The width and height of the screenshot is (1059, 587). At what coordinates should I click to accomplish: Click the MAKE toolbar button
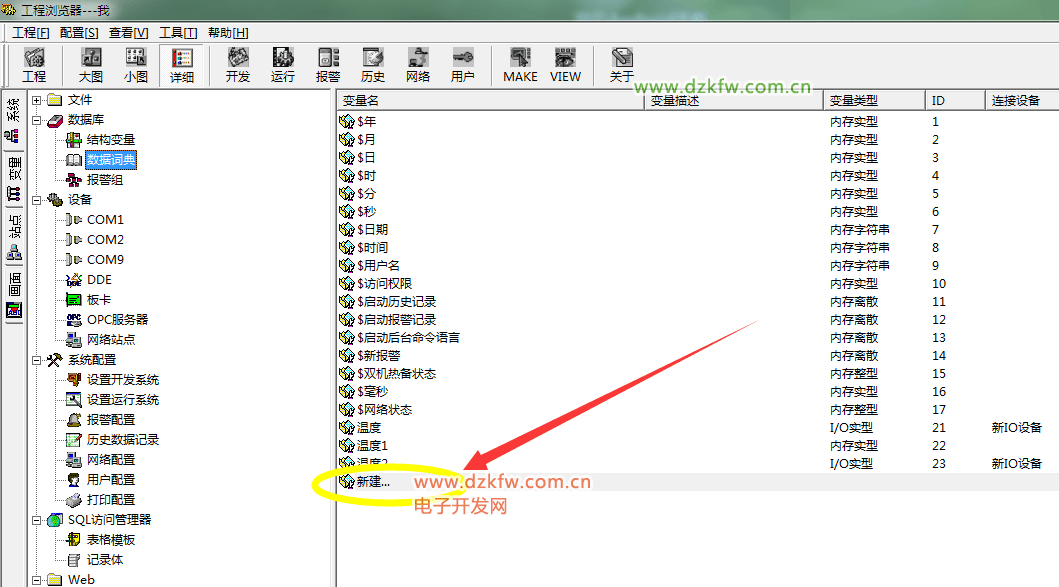pos(520,65)
